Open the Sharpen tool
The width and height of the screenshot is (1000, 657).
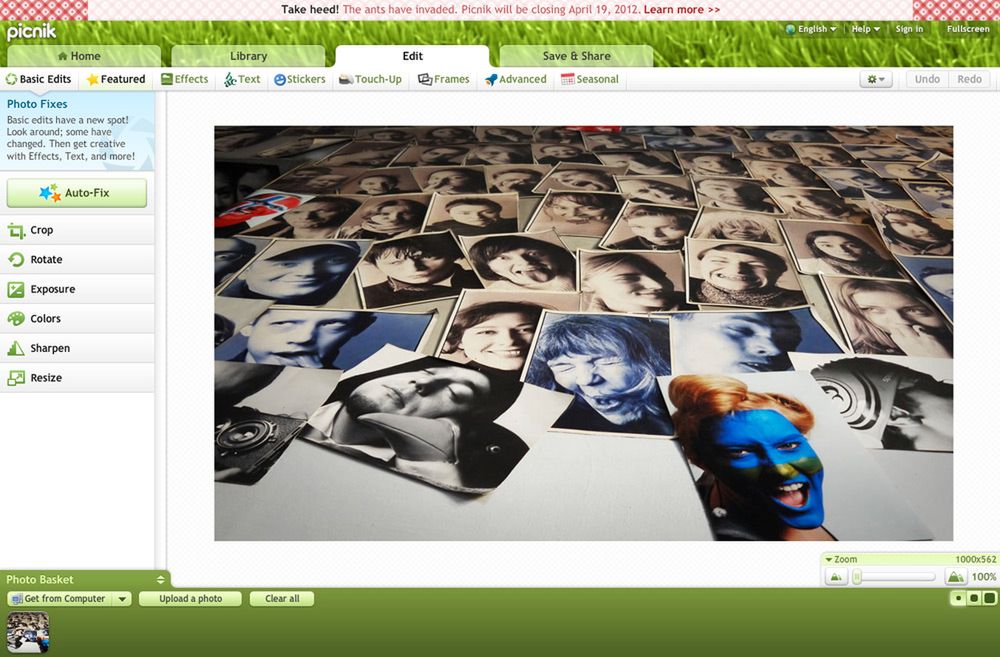(x=77, y=348)
